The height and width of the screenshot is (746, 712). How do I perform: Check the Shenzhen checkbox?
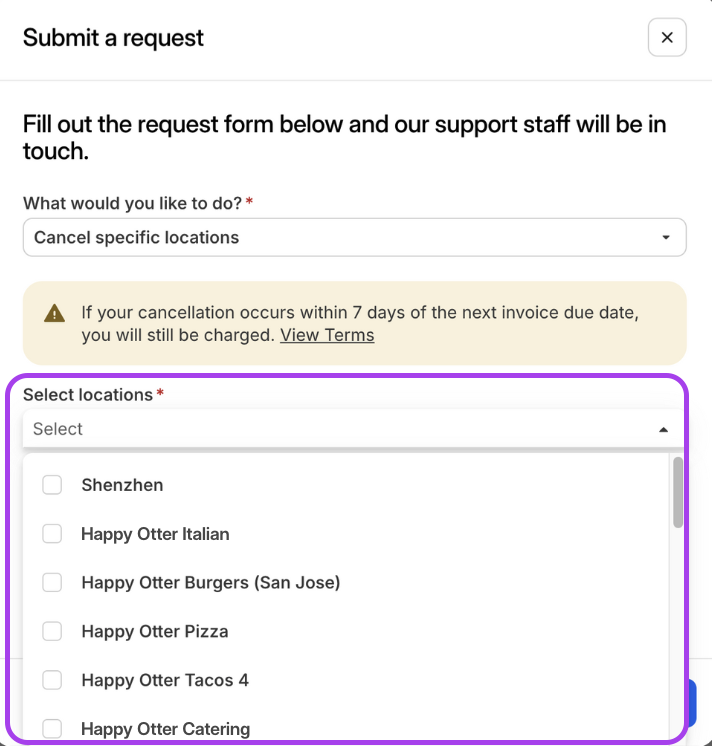[52, 485]
